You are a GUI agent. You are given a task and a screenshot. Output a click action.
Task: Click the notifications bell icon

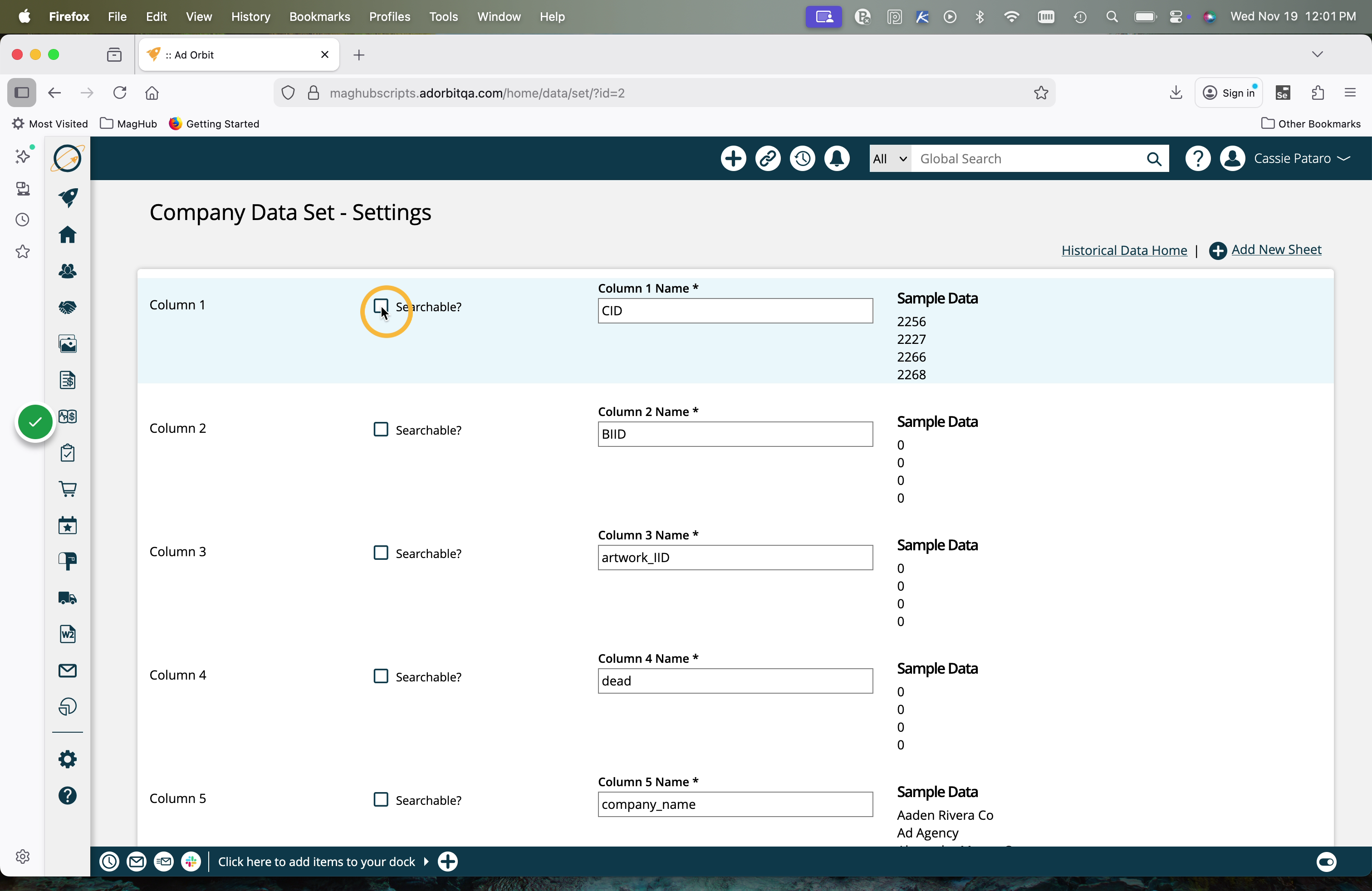coord(837,158)
